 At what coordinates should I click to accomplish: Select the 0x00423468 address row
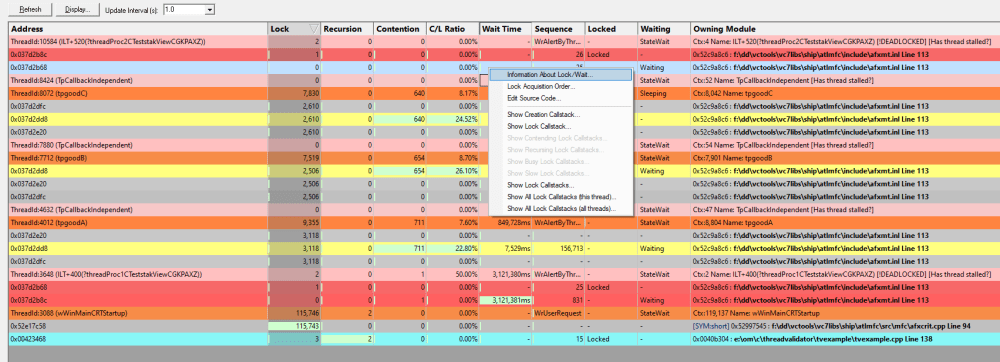point(504,338)
